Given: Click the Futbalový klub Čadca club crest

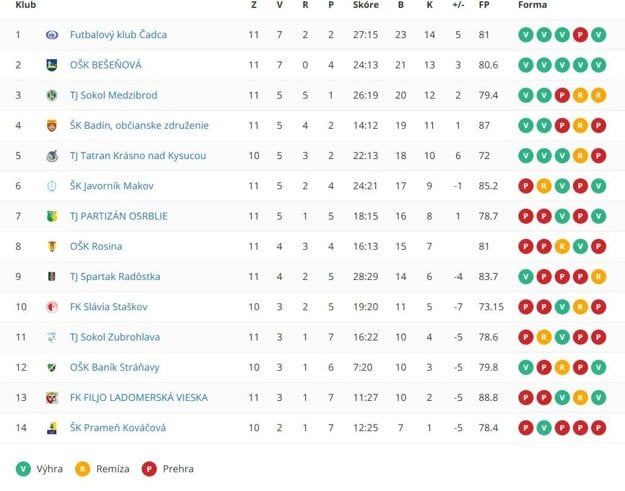Looking at the screenshot, I should click(52, 35).
